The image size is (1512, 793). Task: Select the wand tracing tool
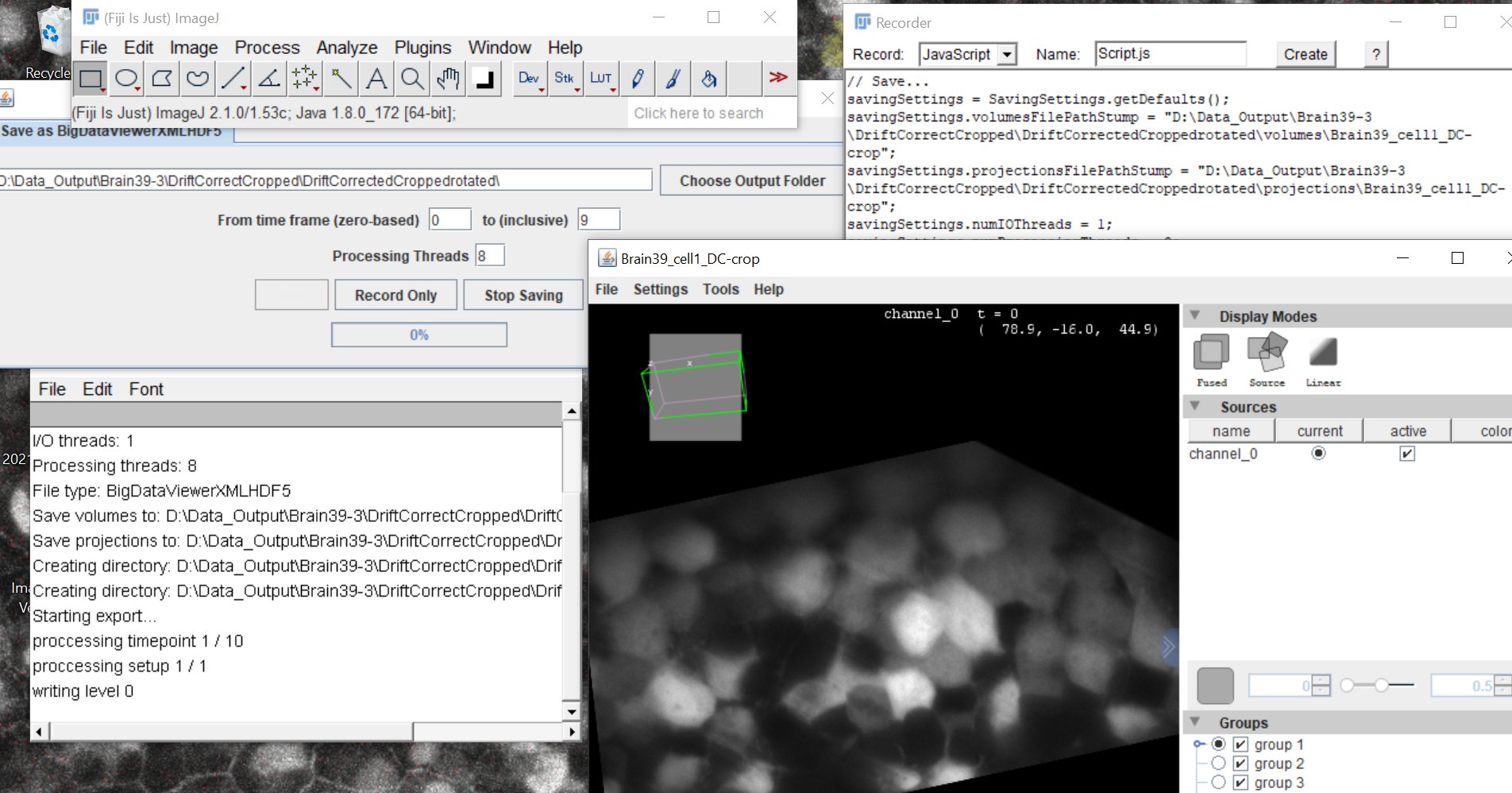coord(340,78)
